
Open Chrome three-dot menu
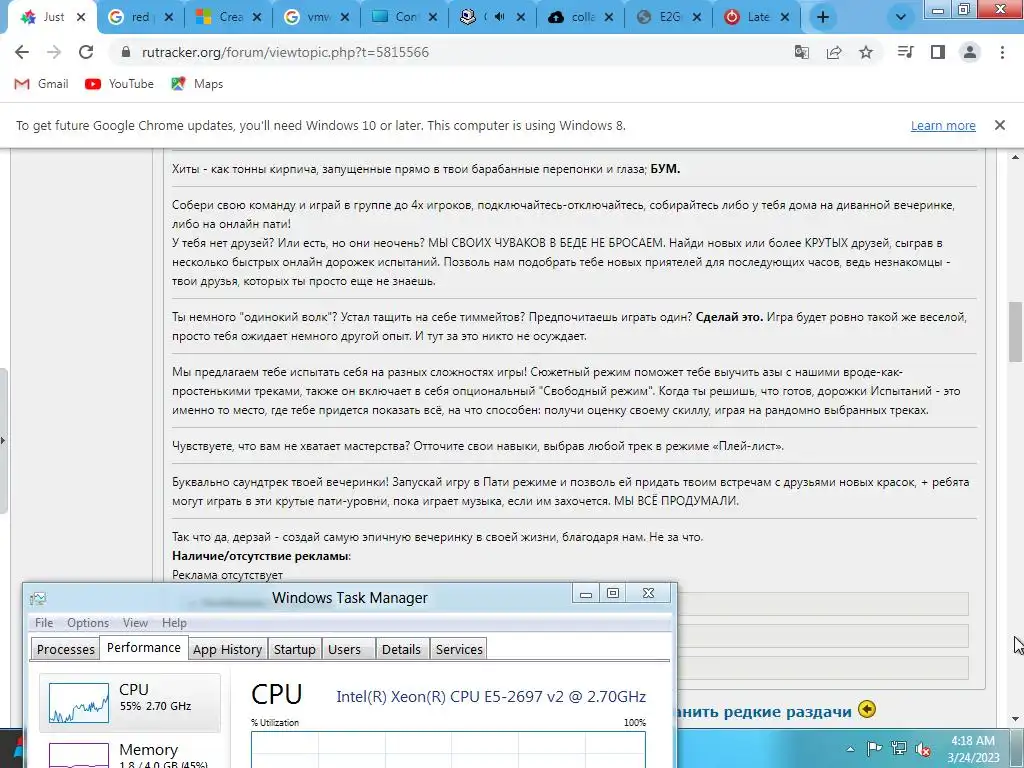pyautogui.click(x=1002, y=52)
